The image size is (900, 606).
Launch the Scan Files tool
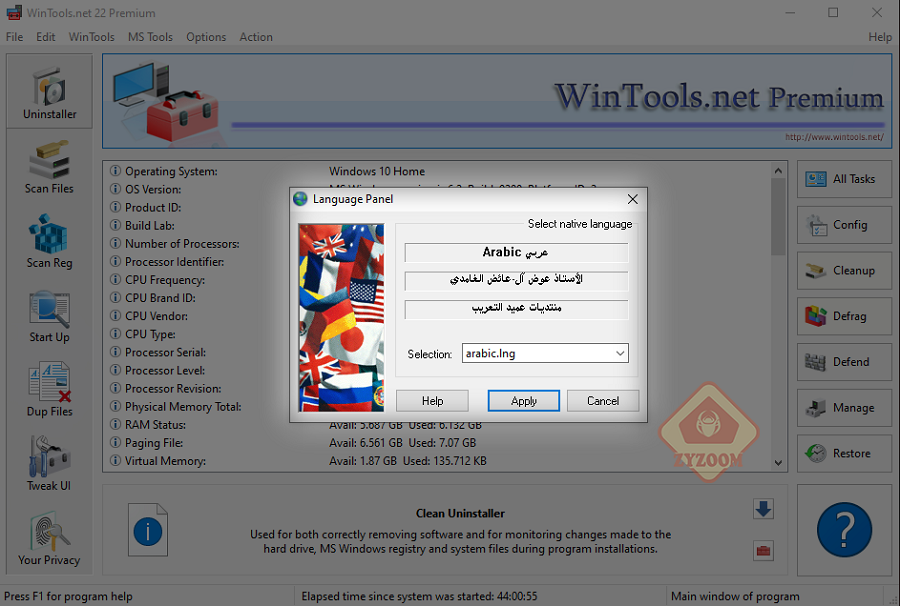[x=49, y=166]
